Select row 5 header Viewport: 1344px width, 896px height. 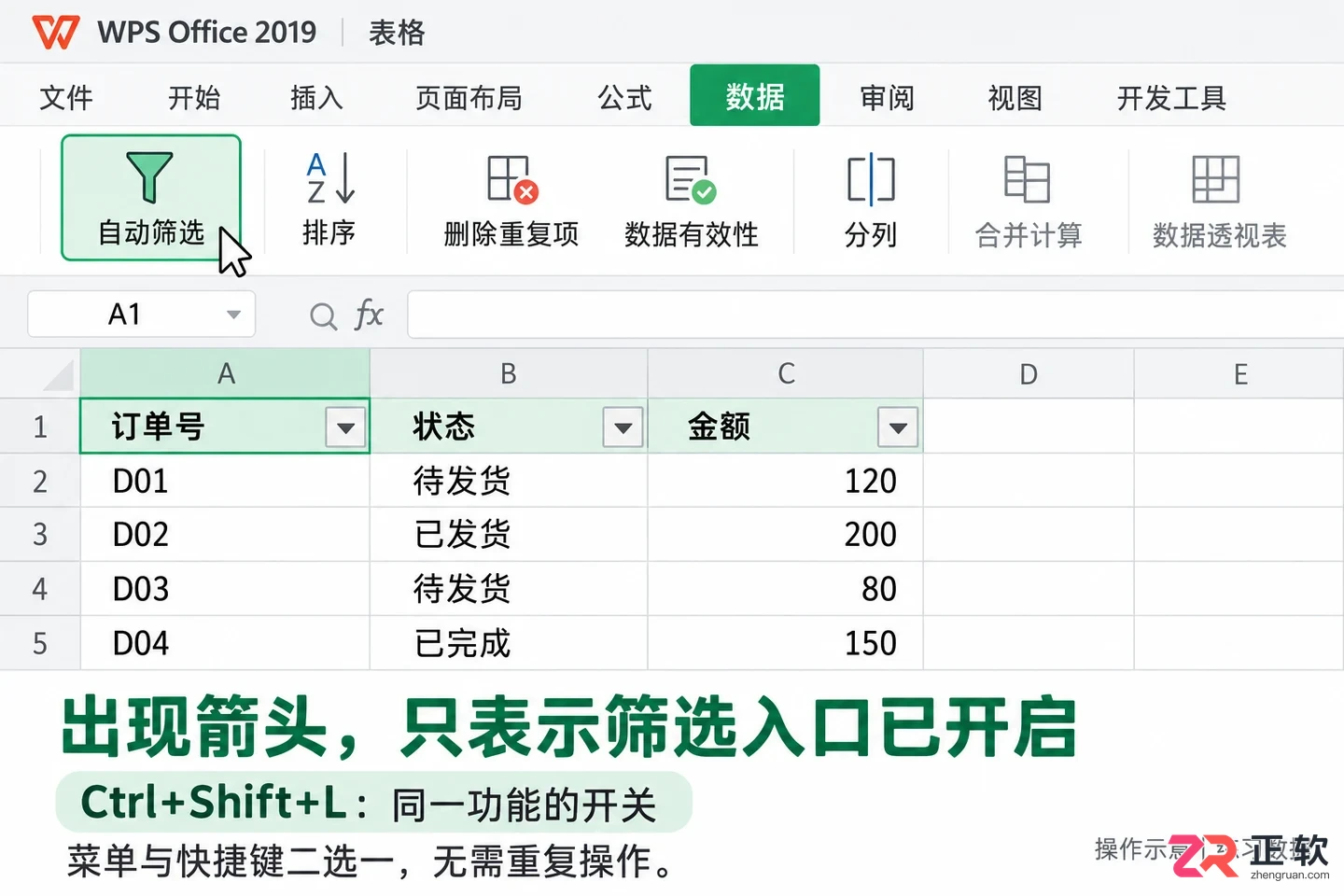40,643
